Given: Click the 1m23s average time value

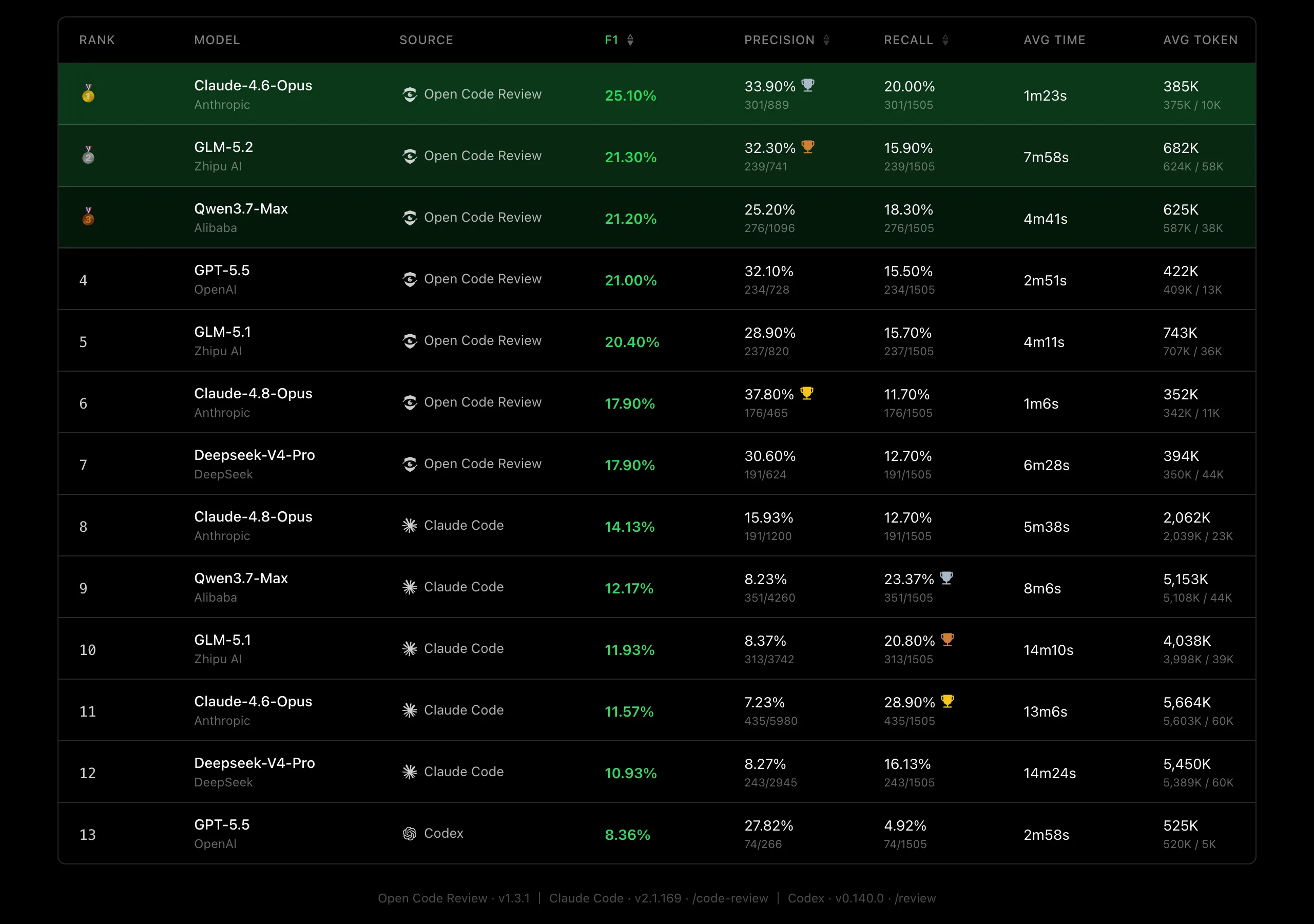Looking at the screenshot, I should pyautogui.click(x=1045, y=95).
